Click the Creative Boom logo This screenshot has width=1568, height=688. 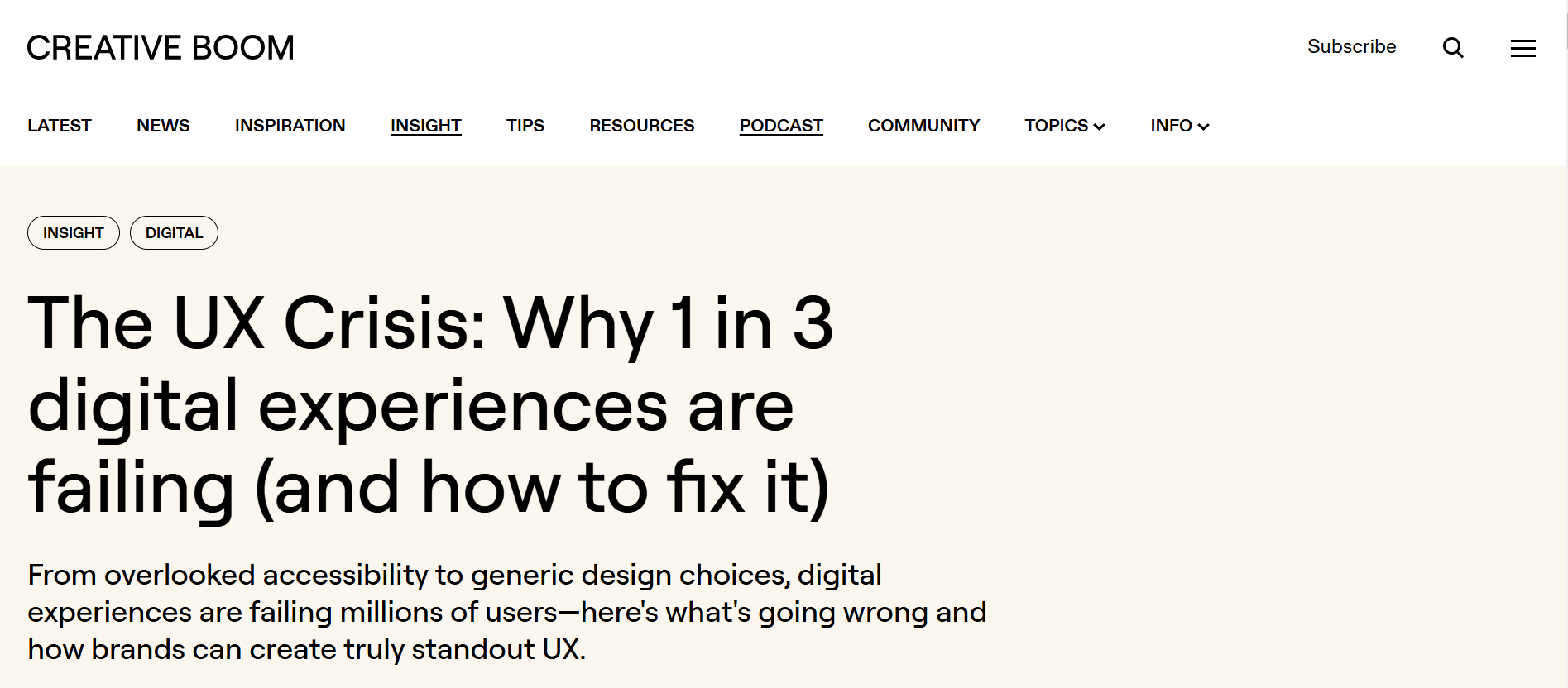click(x=161, y=48)
